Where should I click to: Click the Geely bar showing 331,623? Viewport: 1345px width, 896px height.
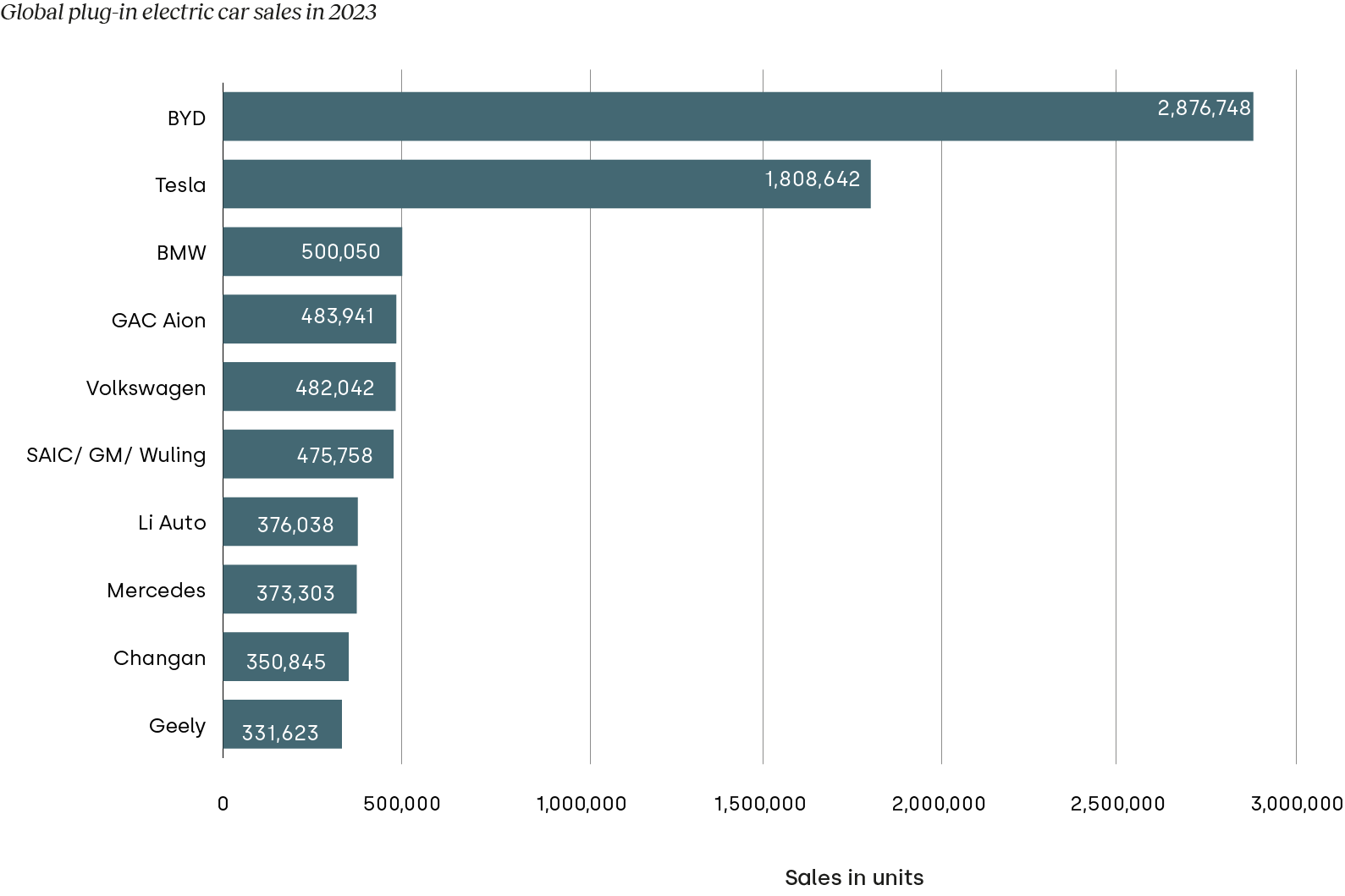tap(282, 725)
